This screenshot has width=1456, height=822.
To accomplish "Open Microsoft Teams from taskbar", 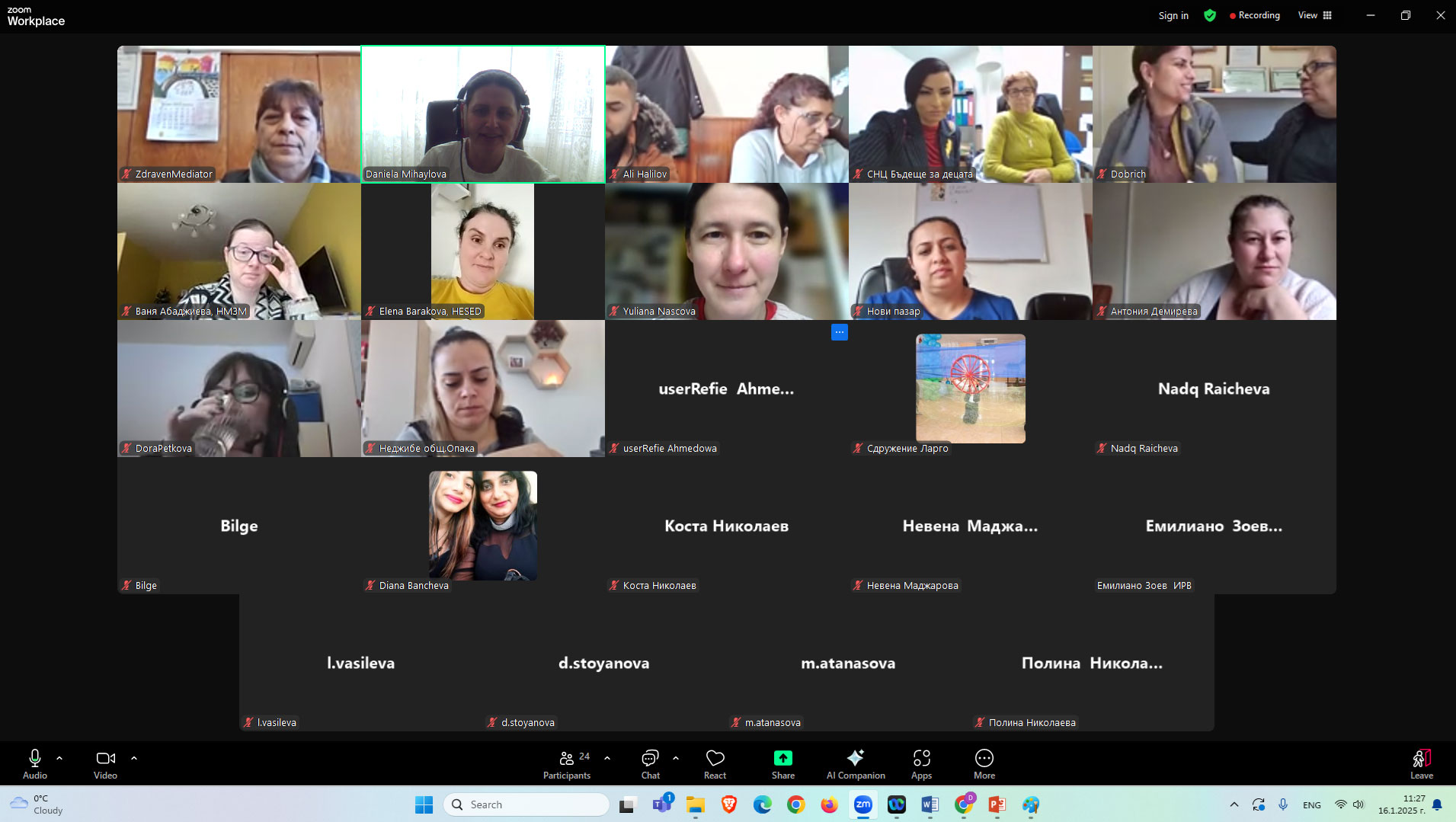I will (x=662, y=804).
